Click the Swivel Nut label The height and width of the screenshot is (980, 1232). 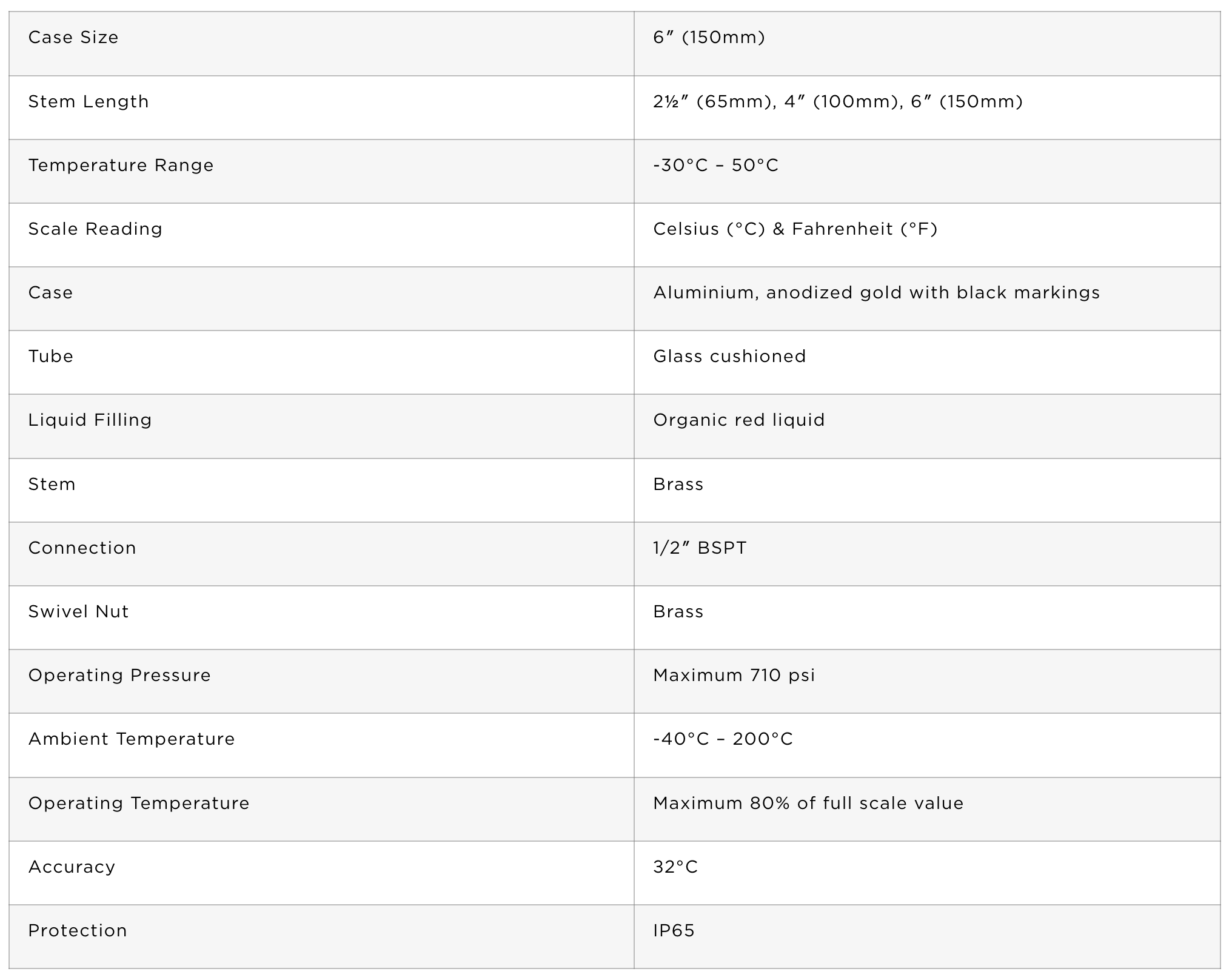pos(78,611)
